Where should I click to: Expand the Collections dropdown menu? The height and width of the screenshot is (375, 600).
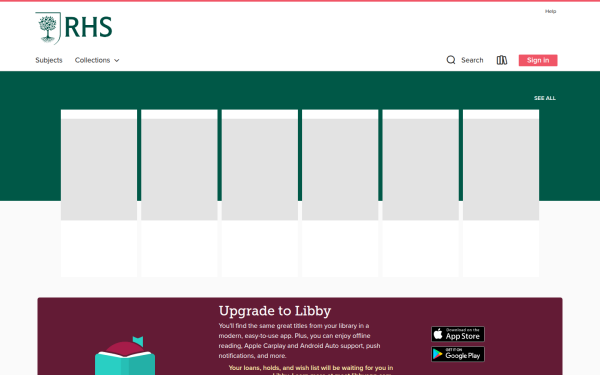pyautogui.click(x=97, y=60)
